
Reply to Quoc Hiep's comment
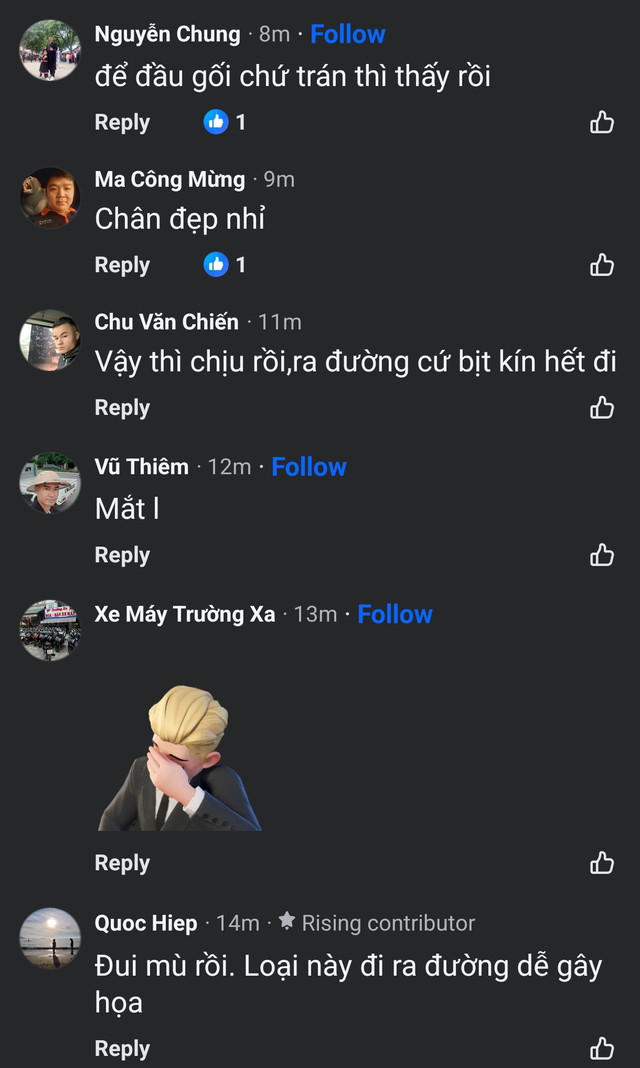[x=122, y=1048]
